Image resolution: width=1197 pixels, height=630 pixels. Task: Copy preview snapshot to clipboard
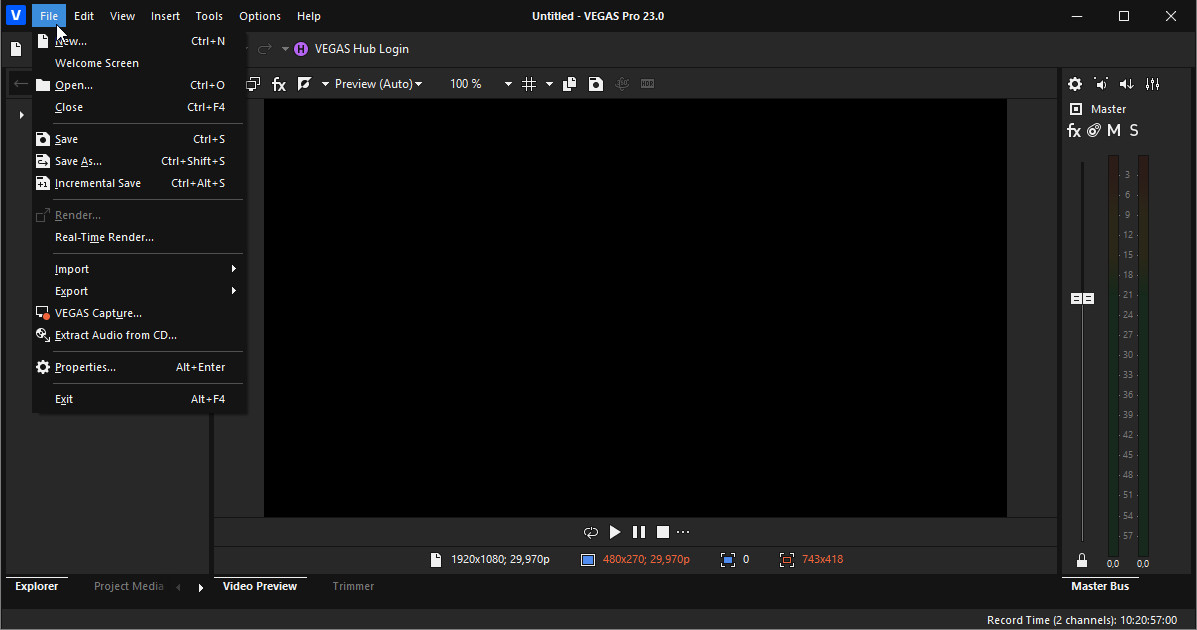pyautogui.click(x=570, y=84)
